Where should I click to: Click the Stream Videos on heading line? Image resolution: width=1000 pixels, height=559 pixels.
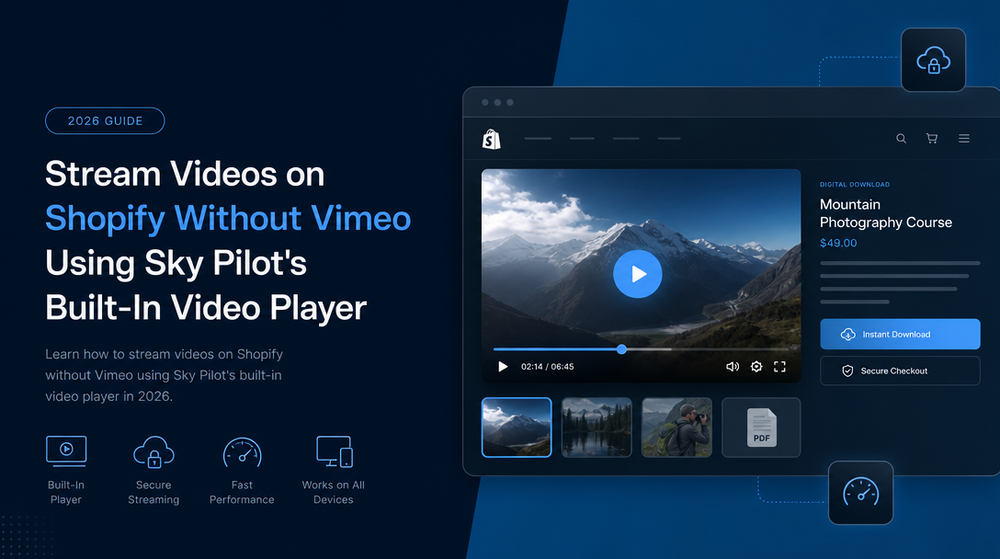185,173
